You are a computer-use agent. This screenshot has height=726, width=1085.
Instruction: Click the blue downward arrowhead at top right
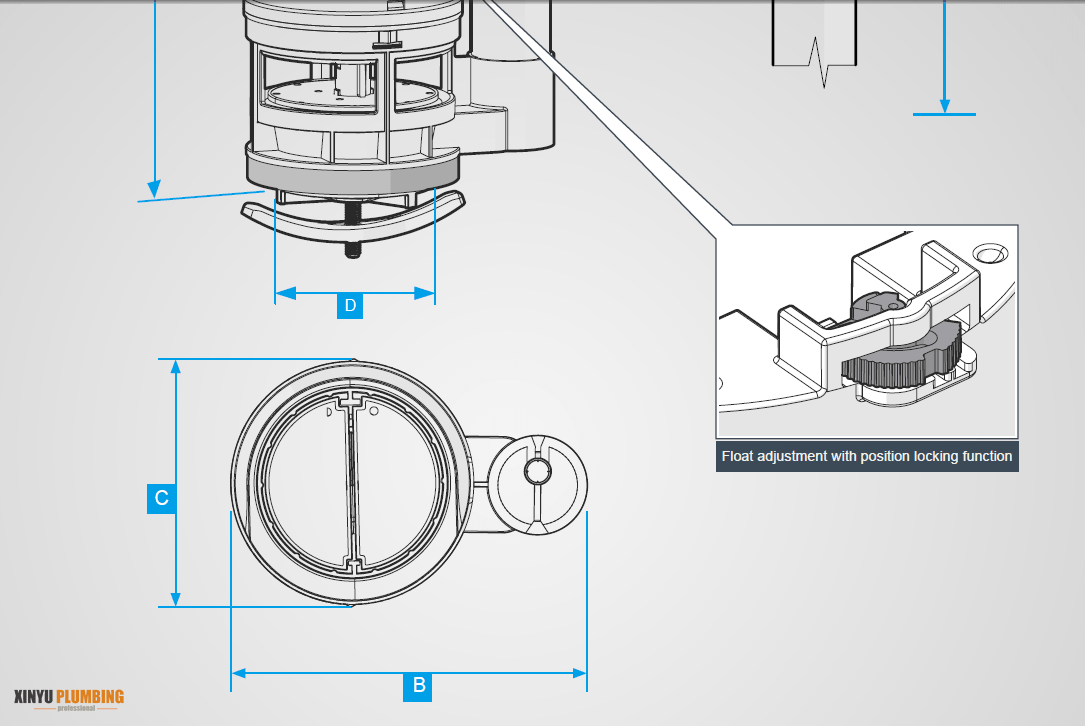(x=944, y=105)
